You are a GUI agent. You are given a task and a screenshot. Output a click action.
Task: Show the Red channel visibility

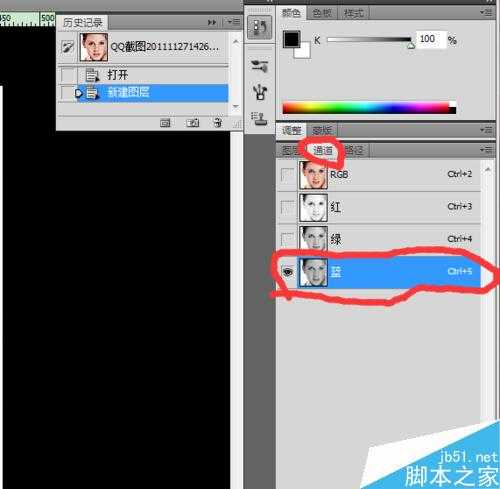pos(288,207)
